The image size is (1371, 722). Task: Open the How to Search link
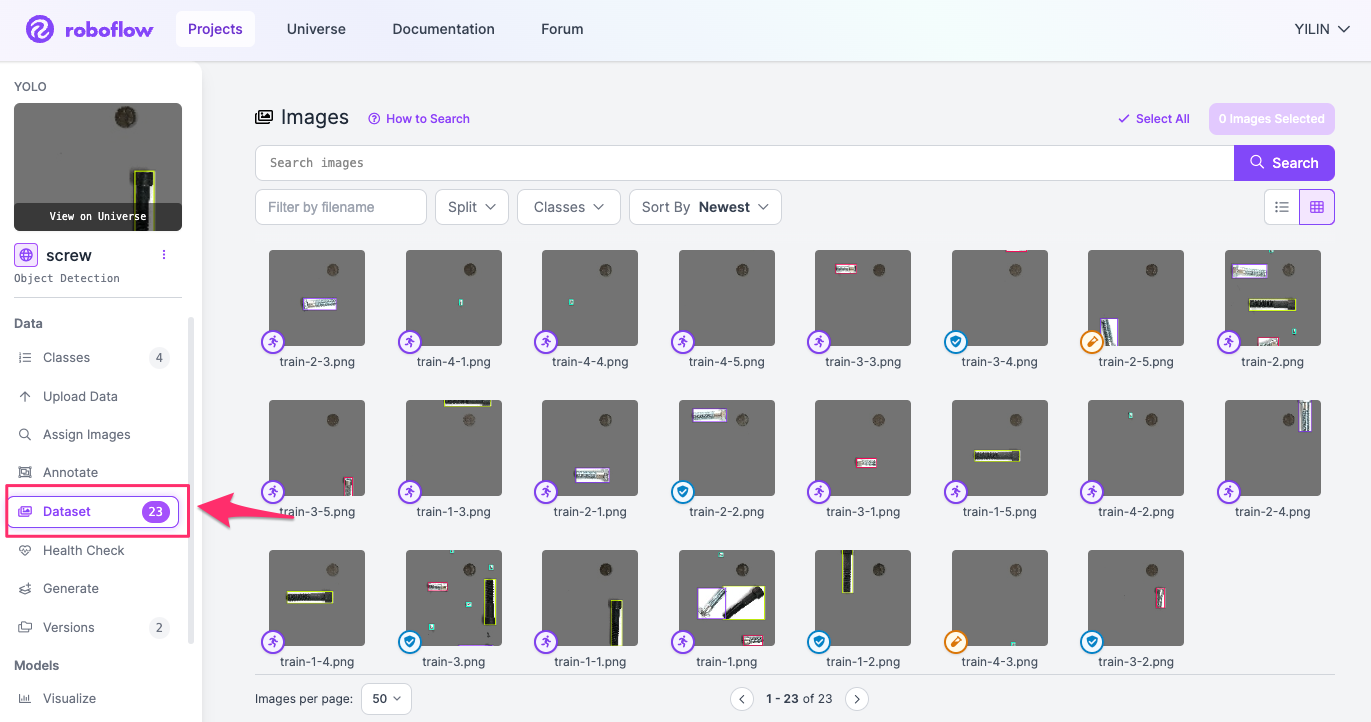(419, 119)
